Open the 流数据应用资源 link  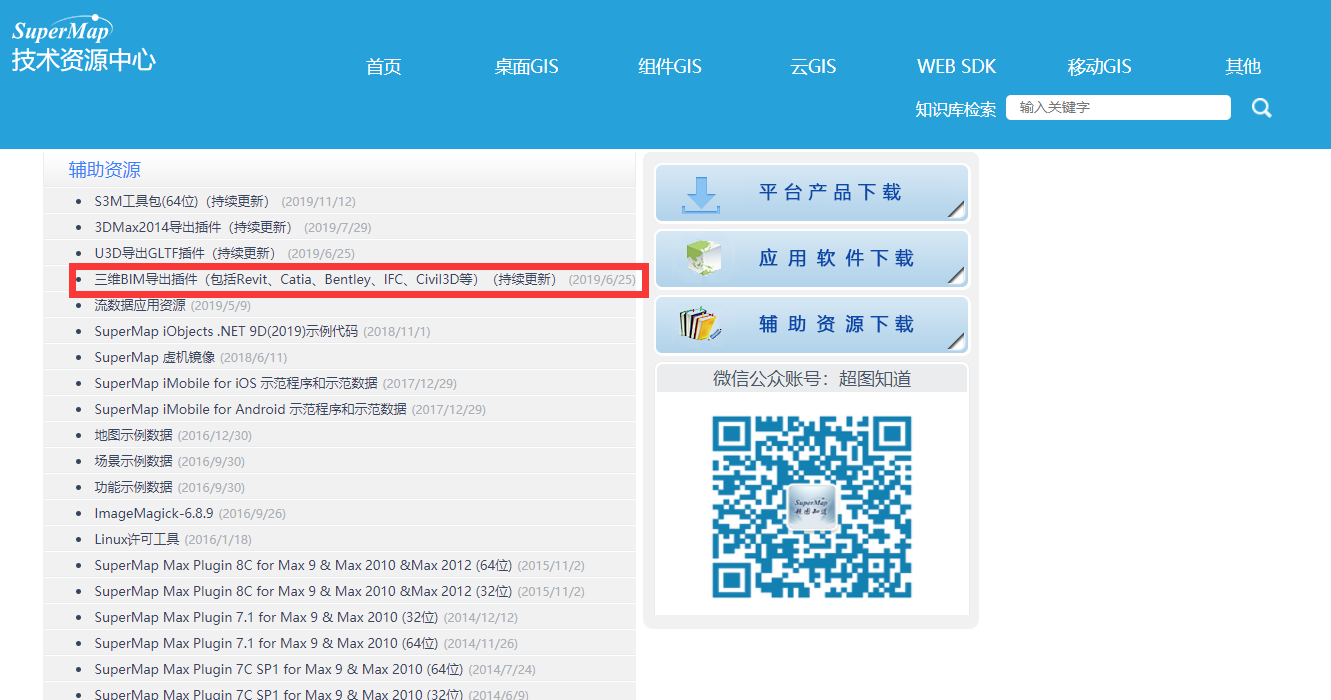pyautogui.click(x=140, y=305)
